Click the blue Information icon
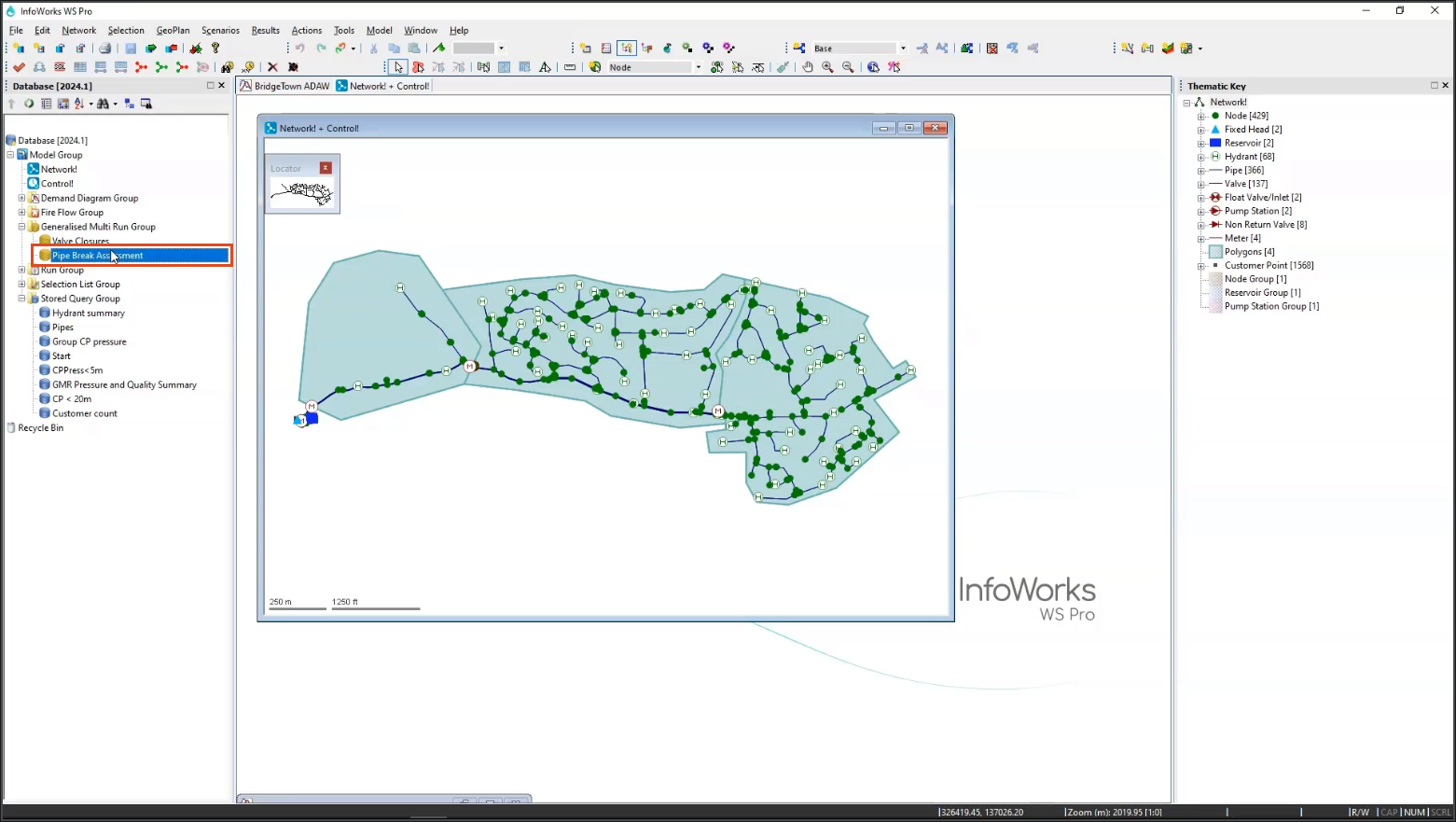The width and height of the screenshot is (1456, 822). coord(873,67)
